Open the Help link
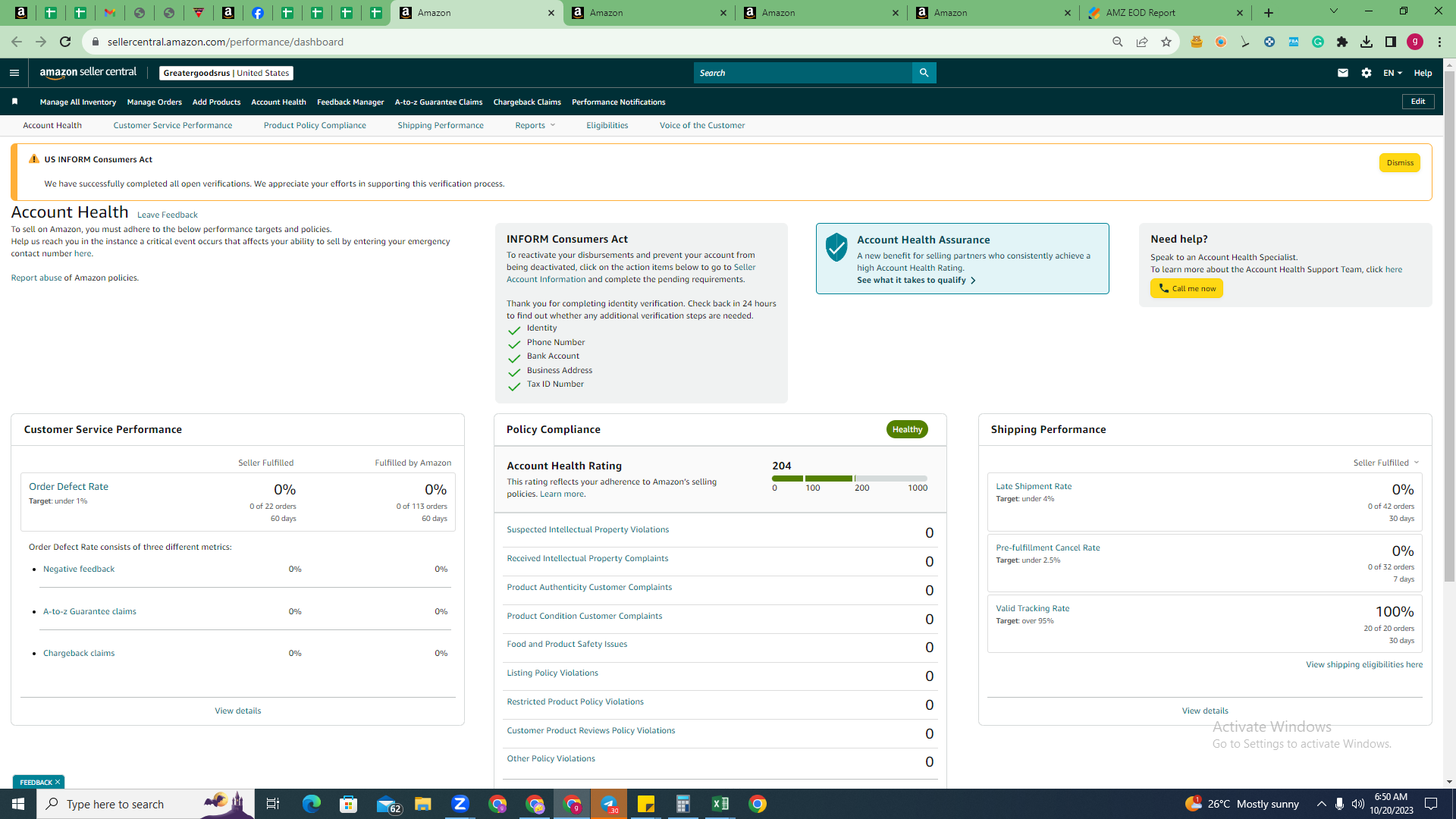The image size is (1456, 819). click(x=1423, y=73)
